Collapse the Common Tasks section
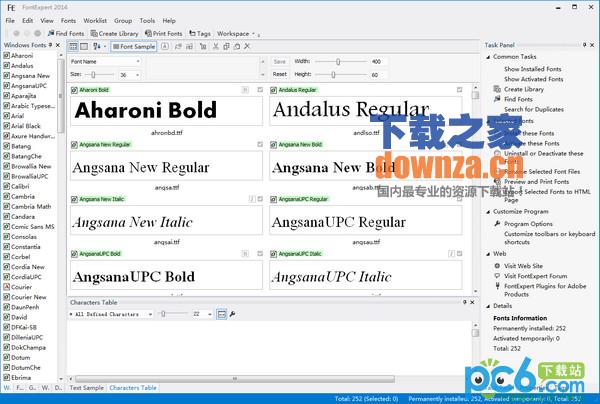This screenshot has height=404, width=600. [488, 57]
